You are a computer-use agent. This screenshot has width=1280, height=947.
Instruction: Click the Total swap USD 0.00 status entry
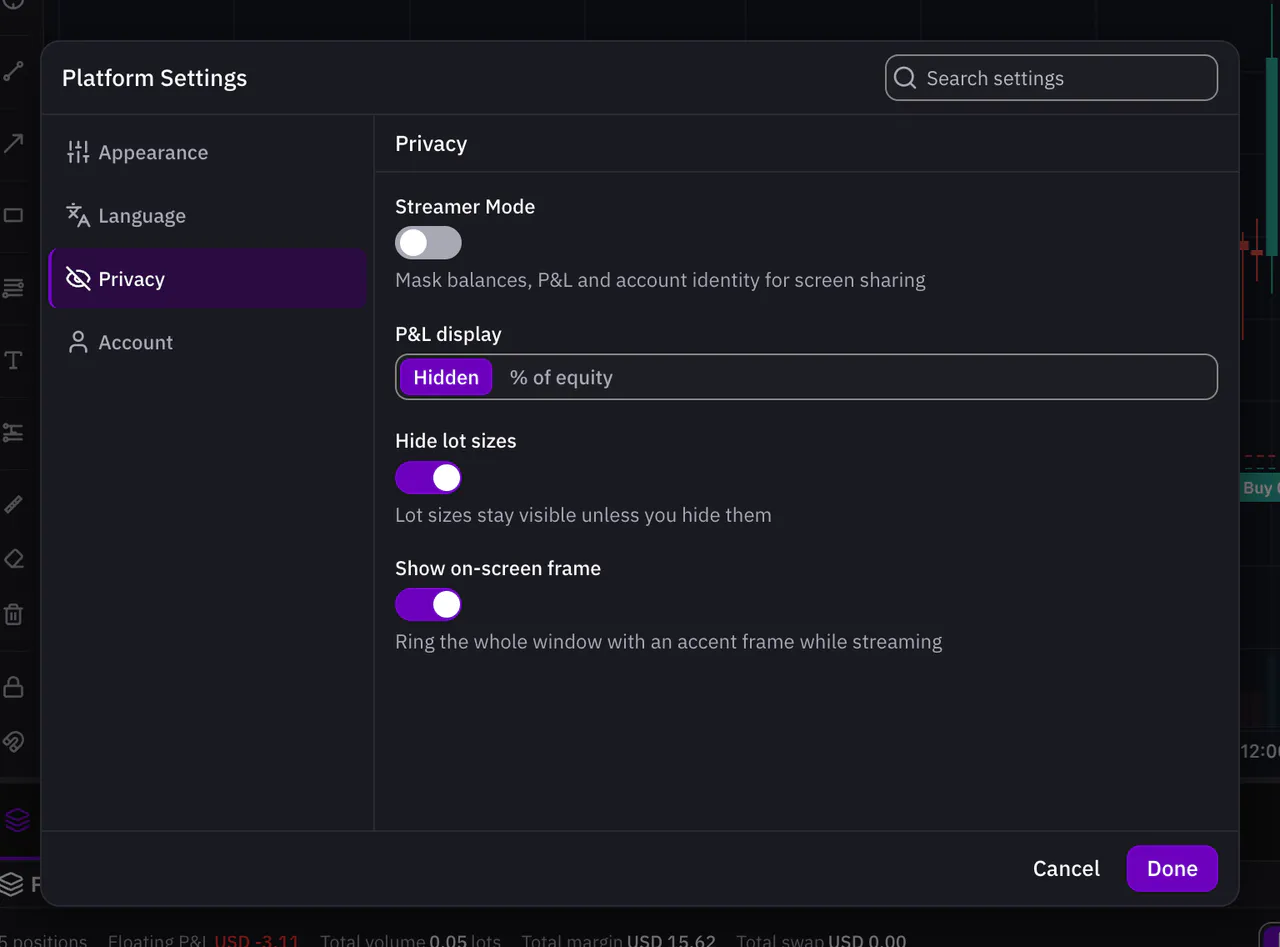(x=821, y=941)
